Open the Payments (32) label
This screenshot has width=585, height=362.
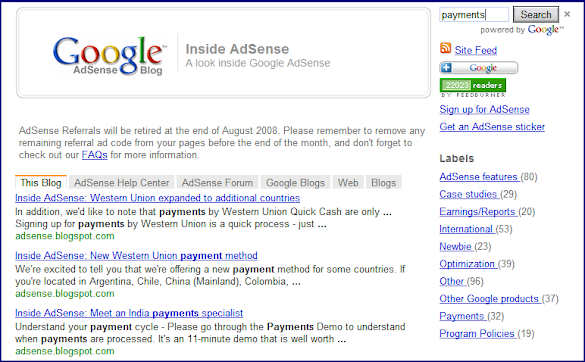463,316
